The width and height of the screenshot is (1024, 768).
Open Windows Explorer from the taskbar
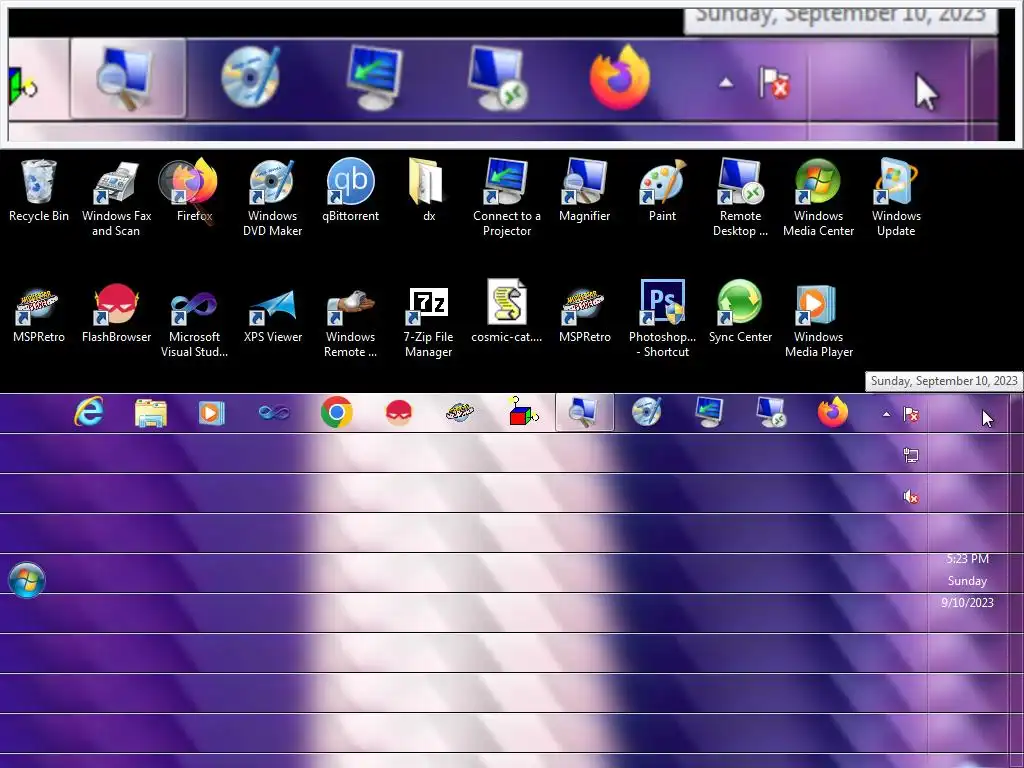click(x=151, y=413)
